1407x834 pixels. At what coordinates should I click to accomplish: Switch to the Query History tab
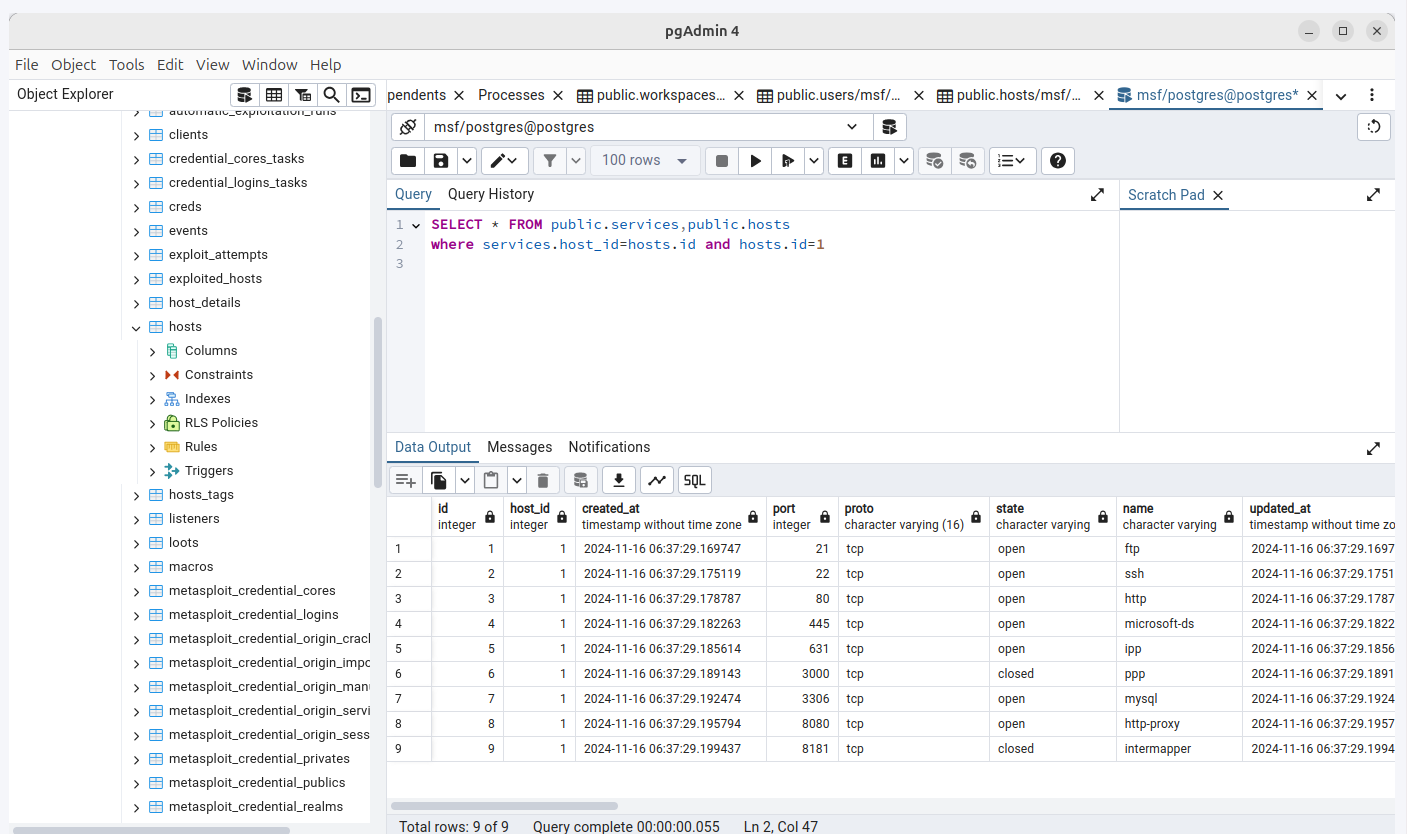491,194
